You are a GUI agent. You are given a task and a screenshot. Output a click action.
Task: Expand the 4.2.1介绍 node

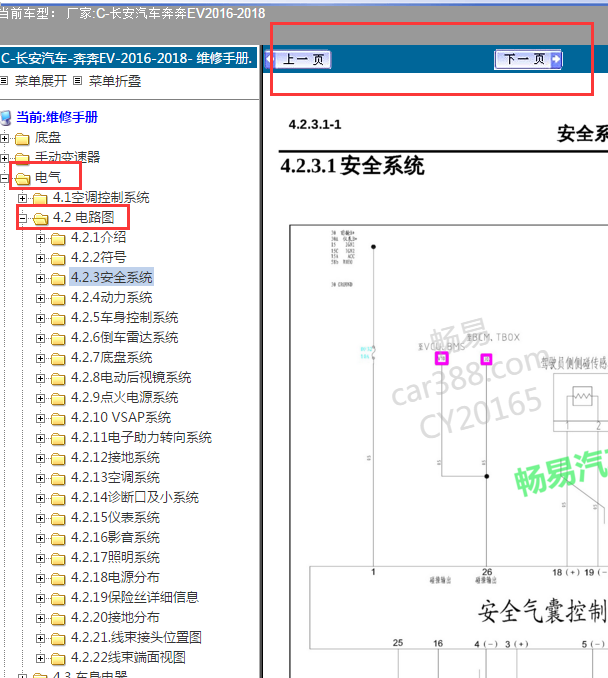[40, 238]
